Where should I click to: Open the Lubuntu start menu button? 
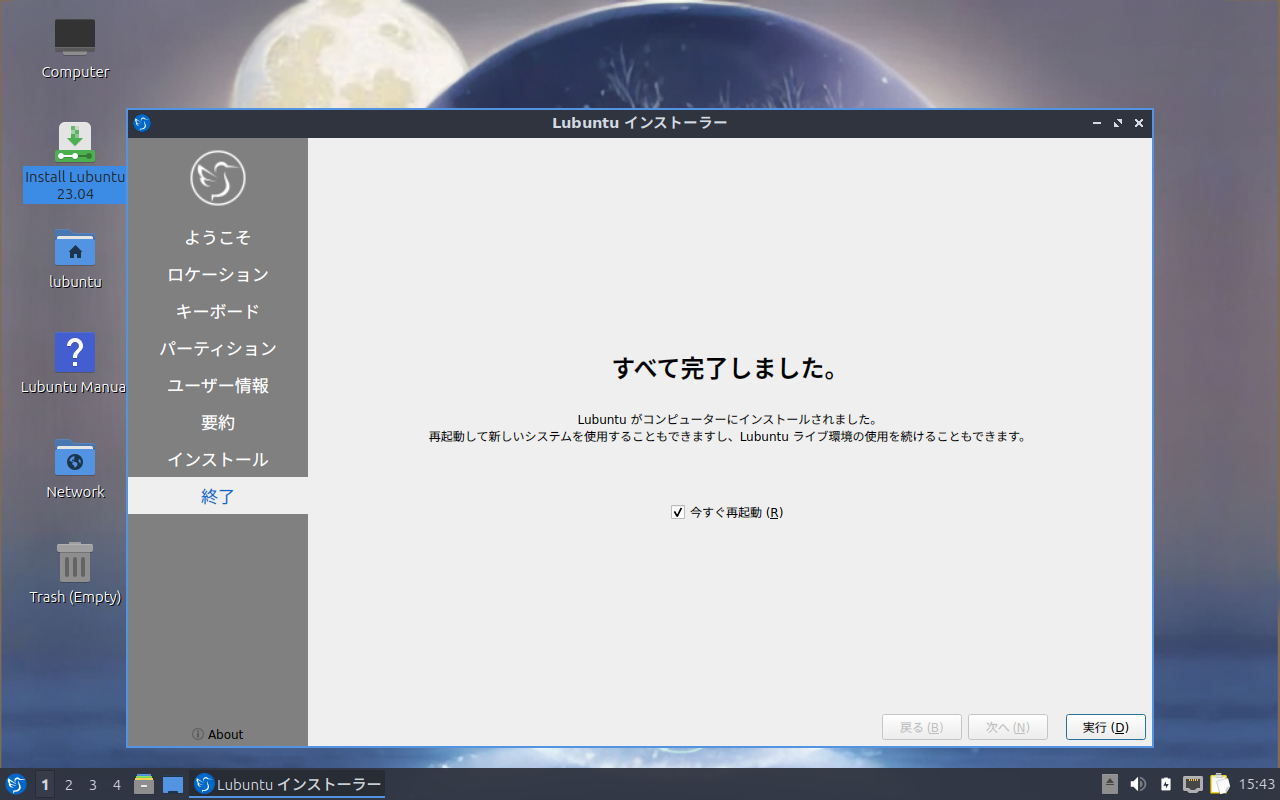coord(16,784)
